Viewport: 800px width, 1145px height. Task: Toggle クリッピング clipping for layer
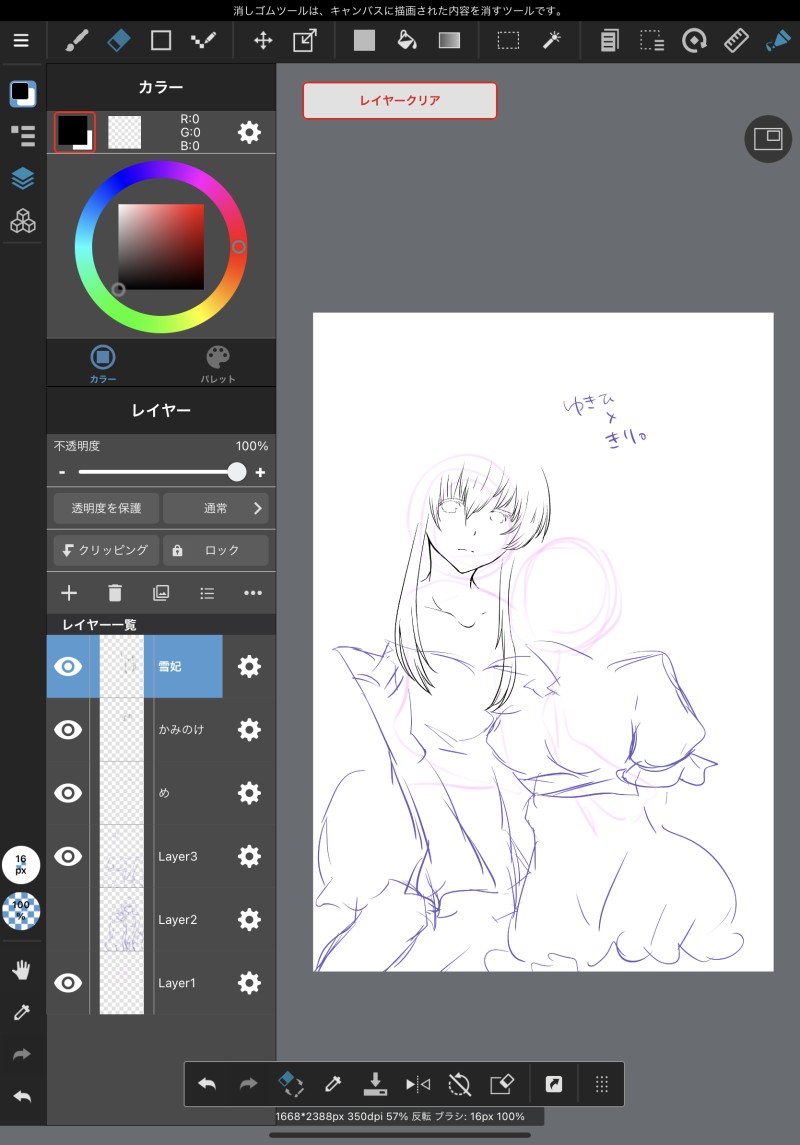point(106,550)
